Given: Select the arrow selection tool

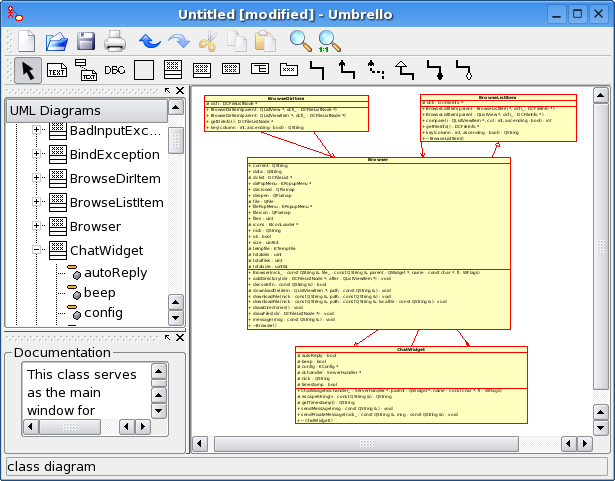Looking at the screenshot, I should 28,71.
